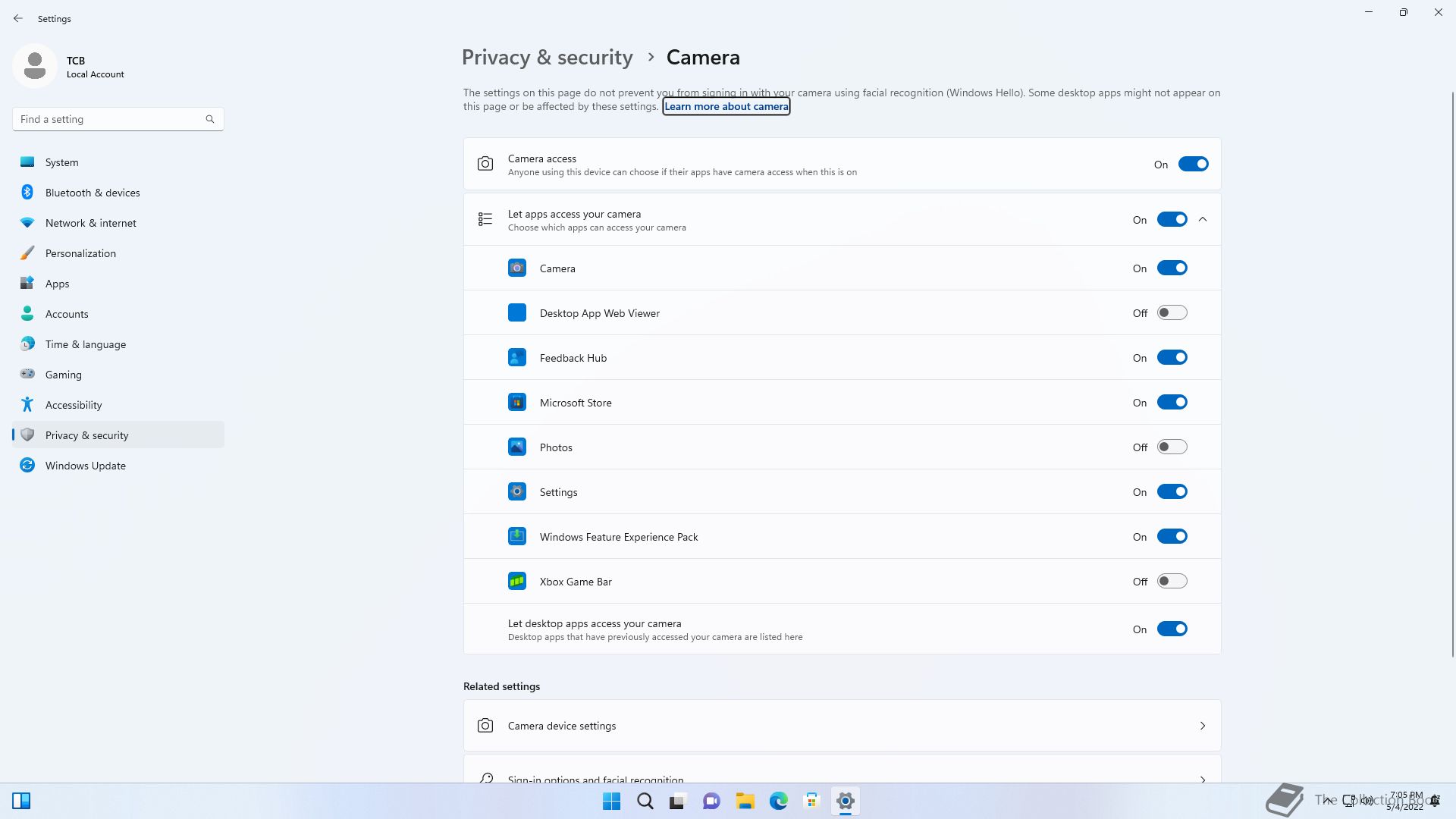Click the Settings gear in taskbar
This screenshot has width=1456, height=819.
[x=846, y=801]
